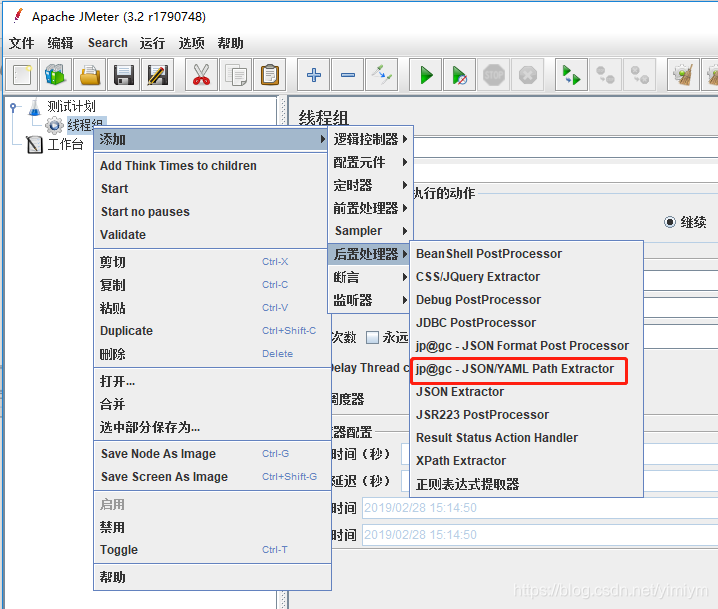Select the 继续 radio button
The image size is (718, 609).
point(669,222)
